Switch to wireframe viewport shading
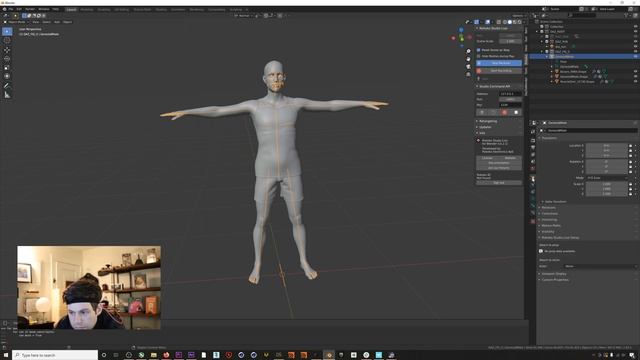The width and height of the screenshot is (640, 360). [x=505, y=22]
